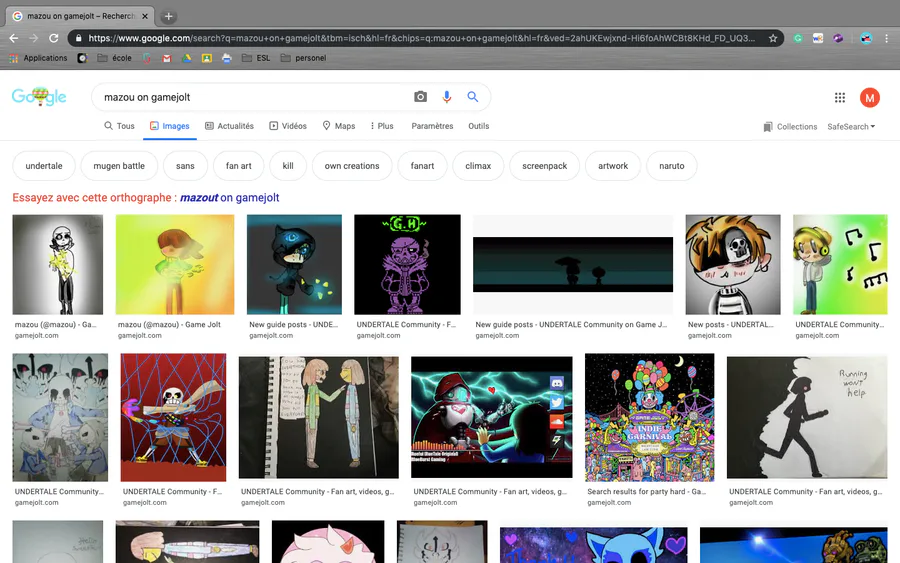This screenshot has height=563, width=900.
Task: Open Paramètres settings menu
Action: (432, 126)
